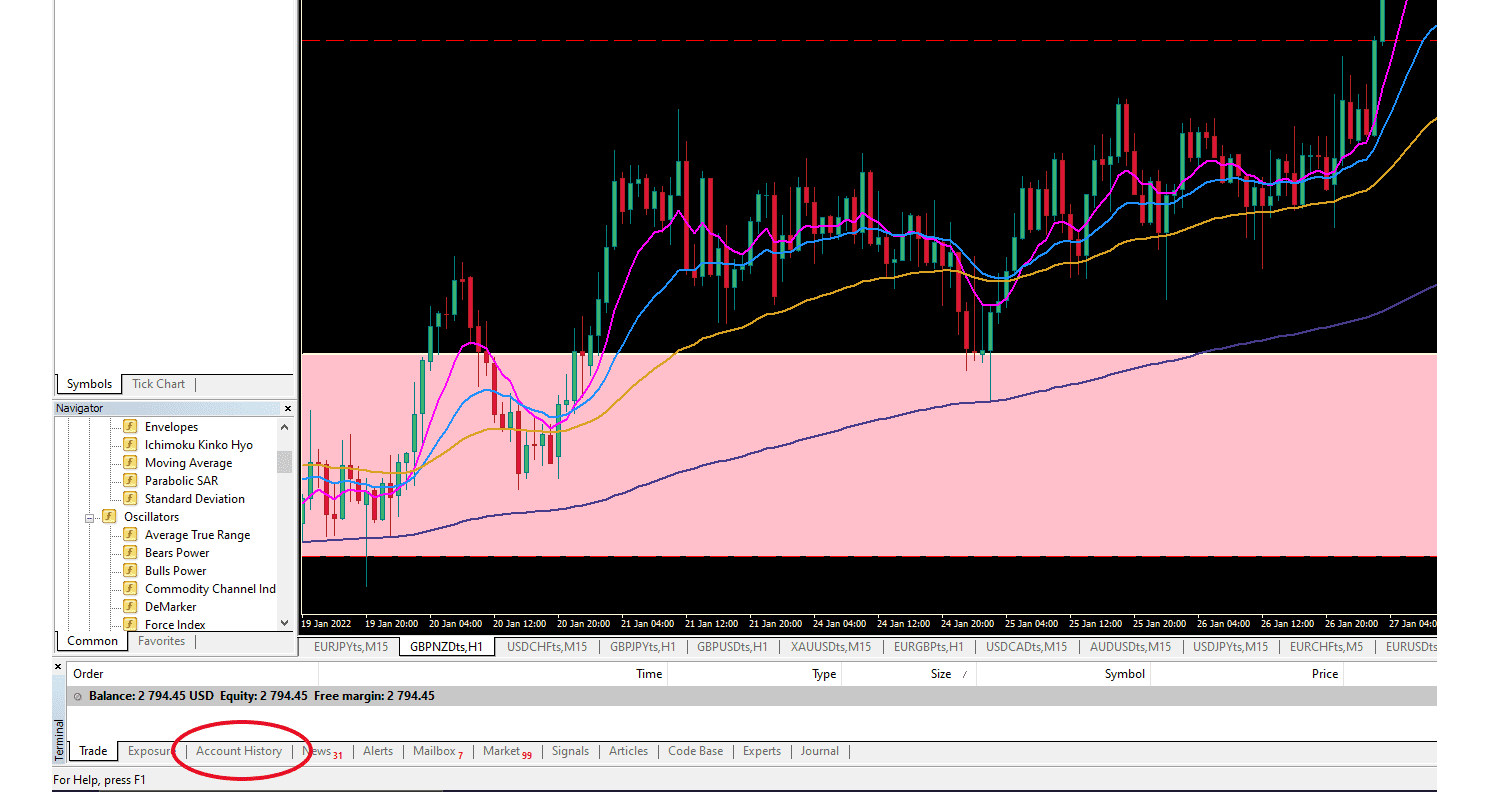1488x792 pixels.
Task: Click the Envelopes indicator icon
Action: coord(130,427)
